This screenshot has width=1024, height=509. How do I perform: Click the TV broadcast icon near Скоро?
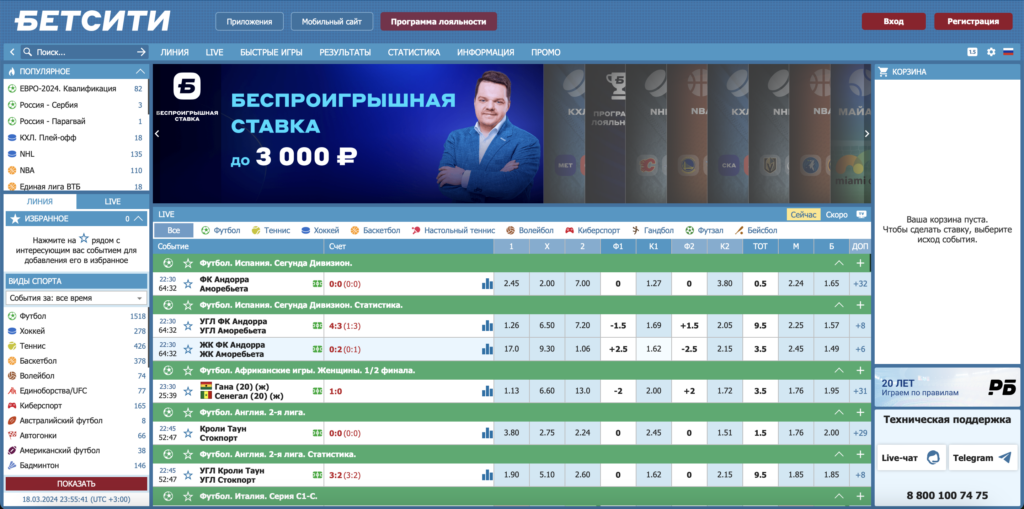coord(861,214)
